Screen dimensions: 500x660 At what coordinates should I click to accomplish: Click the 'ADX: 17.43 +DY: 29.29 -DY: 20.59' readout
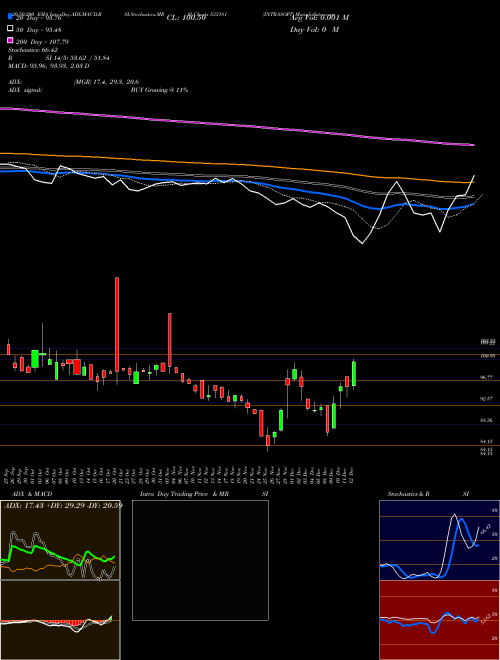coord(63,505)
